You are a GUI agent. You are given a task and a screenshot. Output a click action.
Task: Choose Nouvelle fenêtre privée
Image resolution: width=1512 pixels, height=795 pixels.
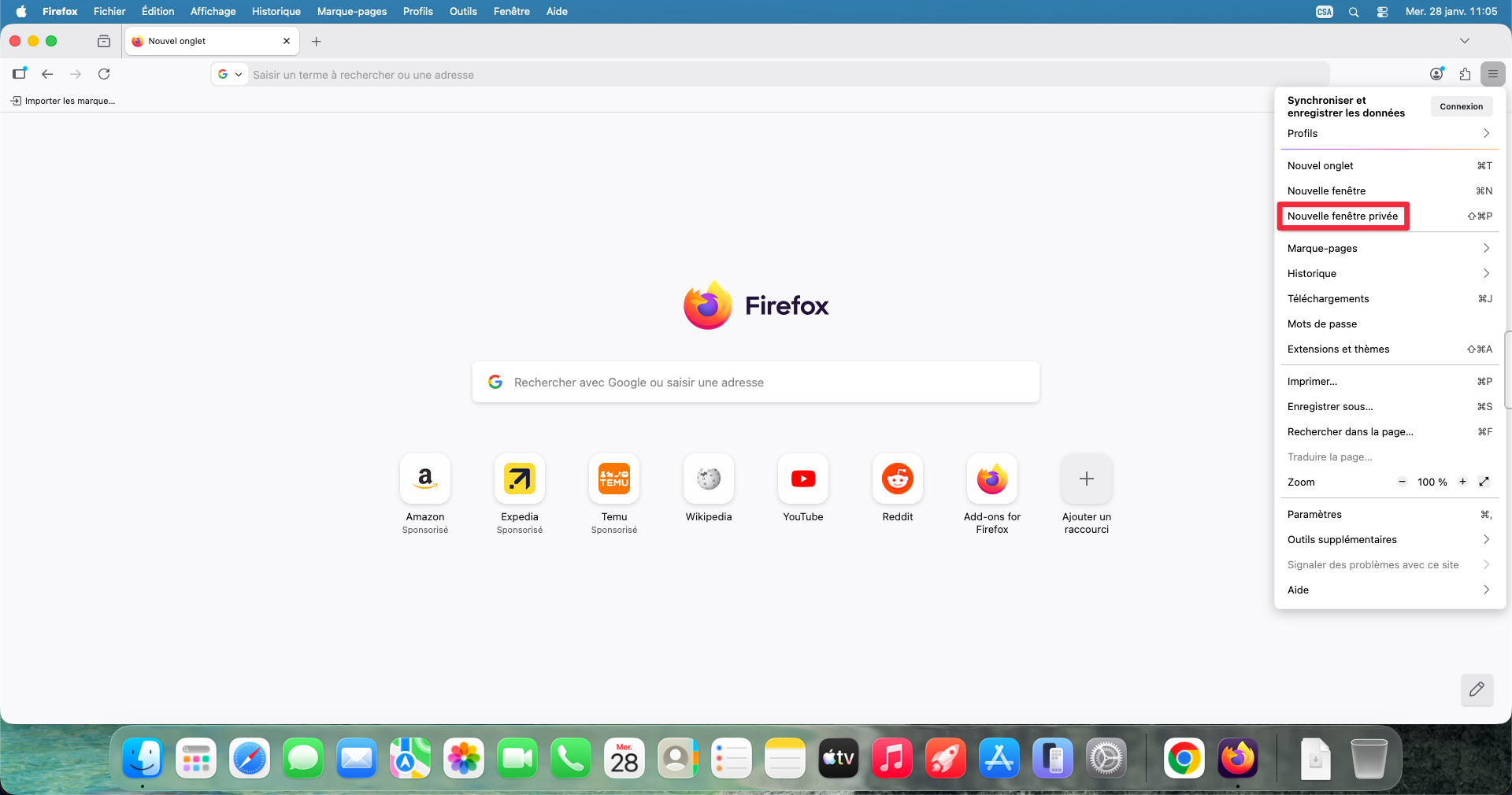(1390, 216)
